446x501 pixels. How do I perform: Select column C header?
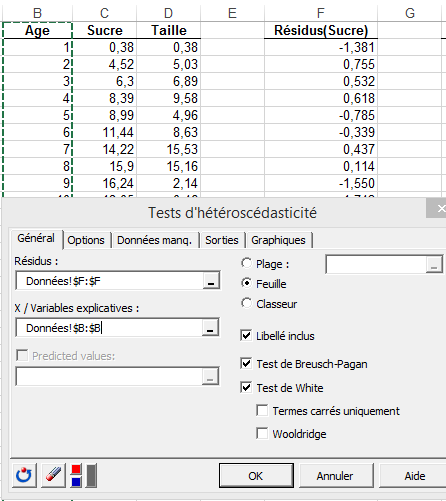(105, 13)
